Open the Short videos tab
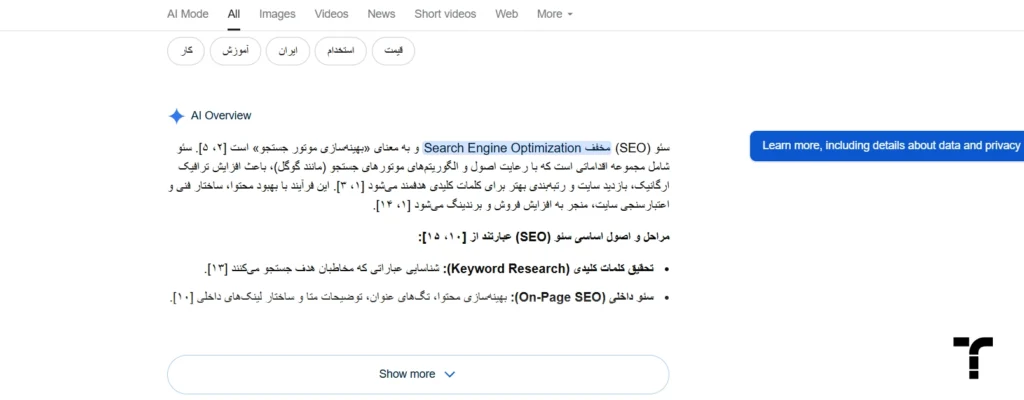This screenshot has width=1024, height=400. pos(445,14)
